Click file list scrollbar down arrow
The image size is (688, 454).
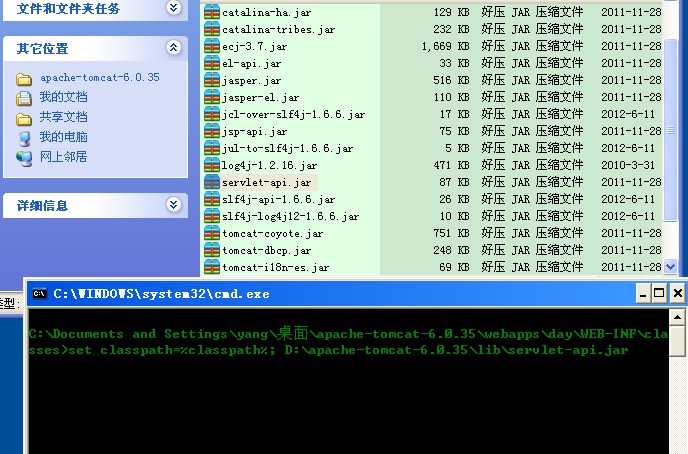670,266
